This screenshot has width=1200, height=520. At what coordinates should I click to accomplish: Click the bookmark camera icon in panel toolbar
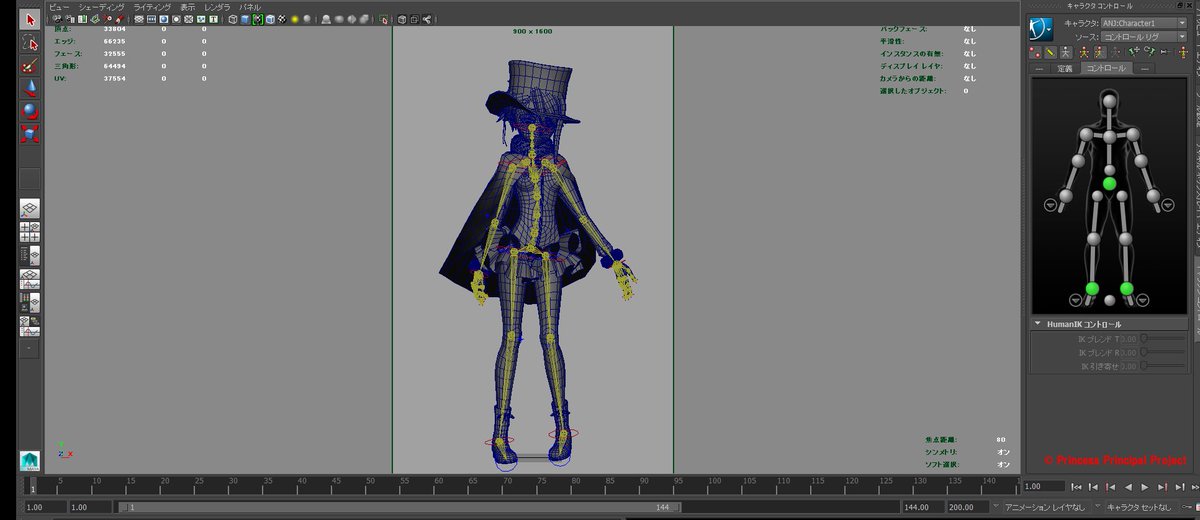point(82,18)
